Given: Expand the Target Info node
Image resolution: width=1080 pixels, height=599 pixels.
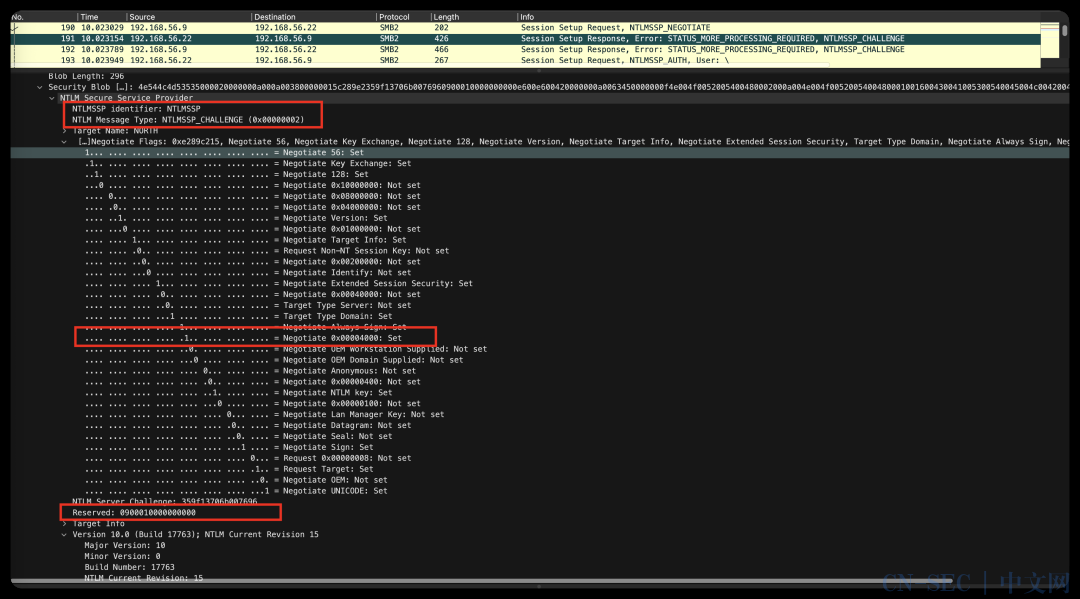Looking at the screenshot, I should tap(64, 524).
